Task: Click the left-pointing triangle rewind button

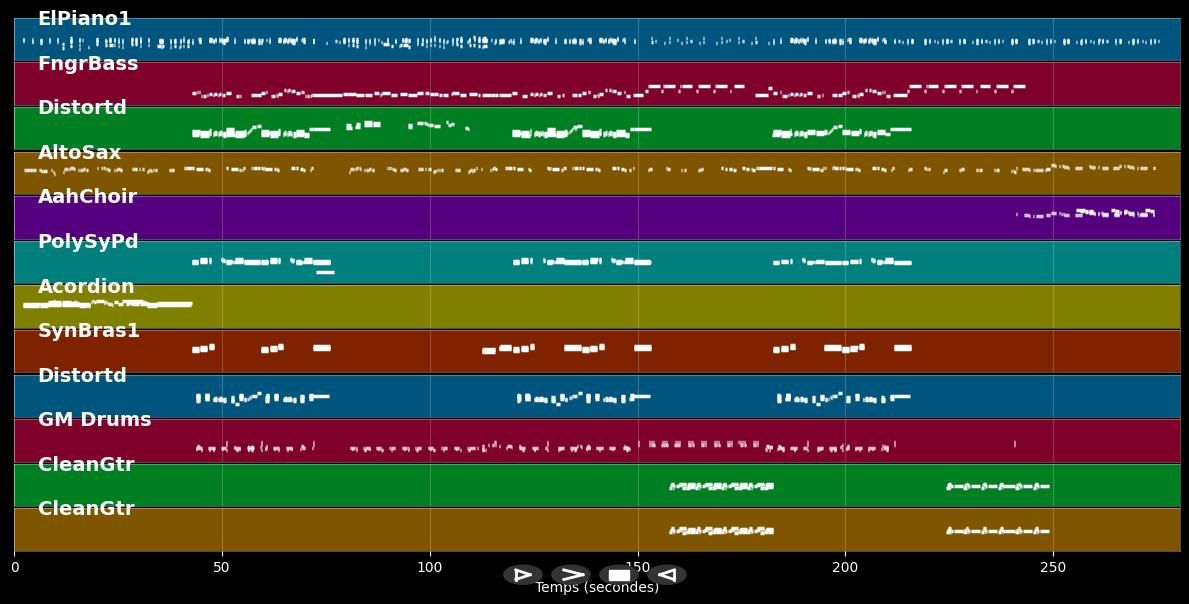Action: [x=667, y=575]
